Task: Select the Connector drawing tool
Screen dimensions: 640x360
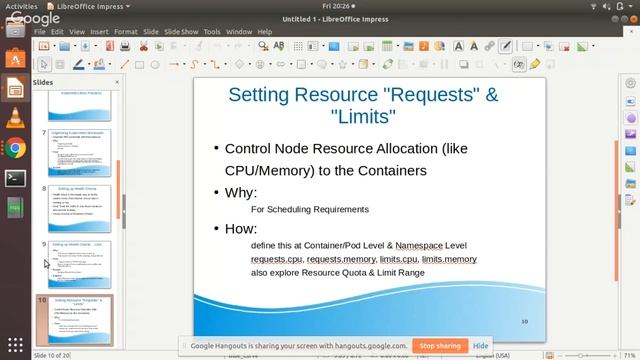Action: (x=215, y=64)
